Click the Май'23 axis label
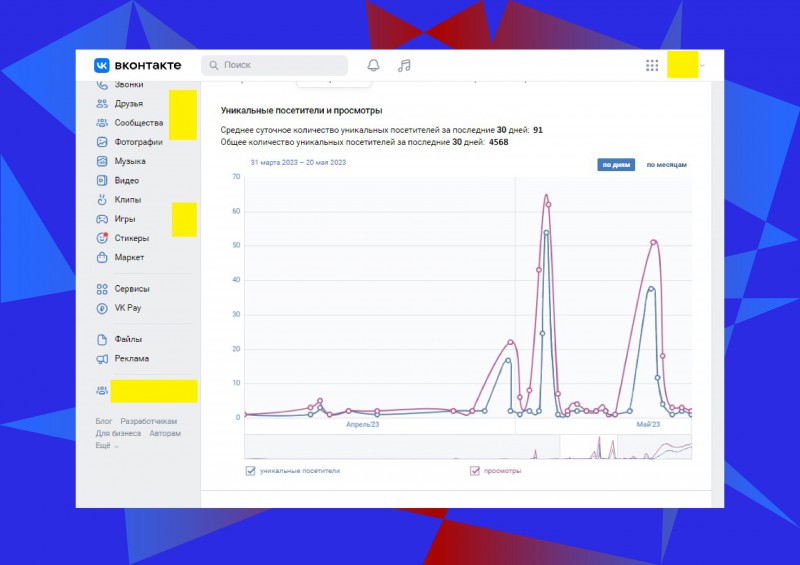 [648, 425]
